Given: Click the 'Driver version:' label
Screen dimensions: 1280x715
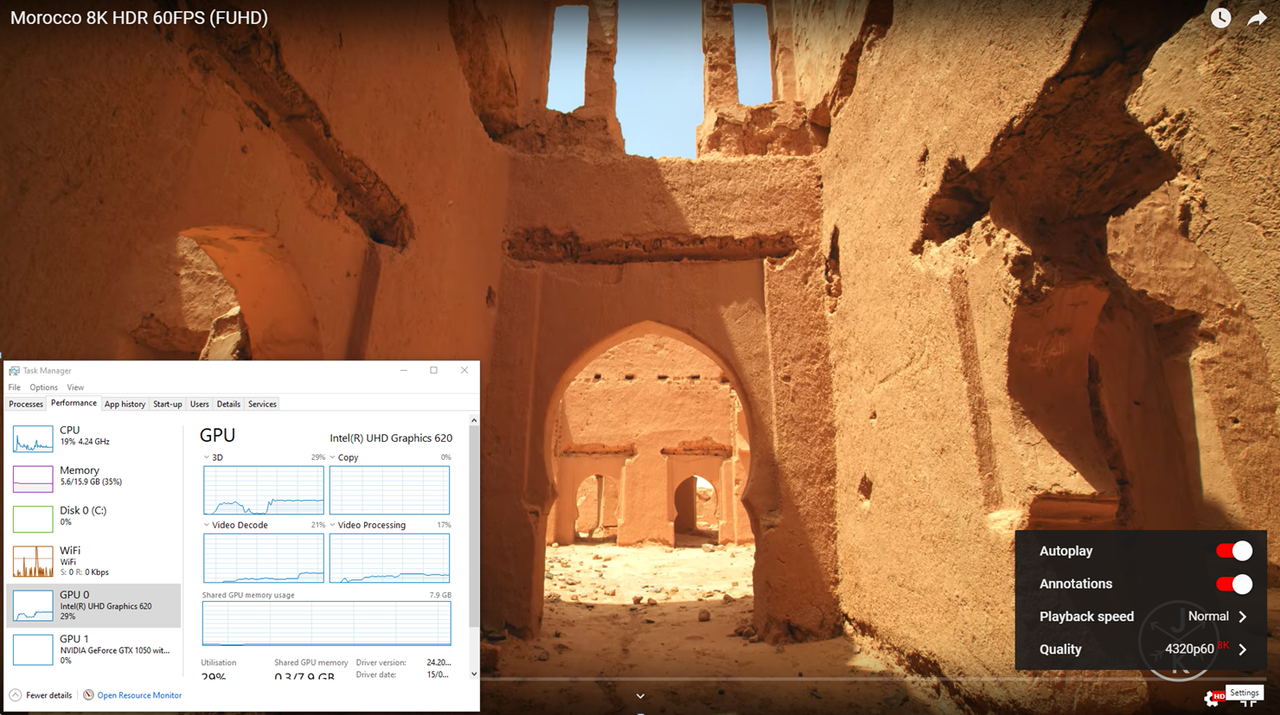Looking at the screenshot, I should pos(379,662).
